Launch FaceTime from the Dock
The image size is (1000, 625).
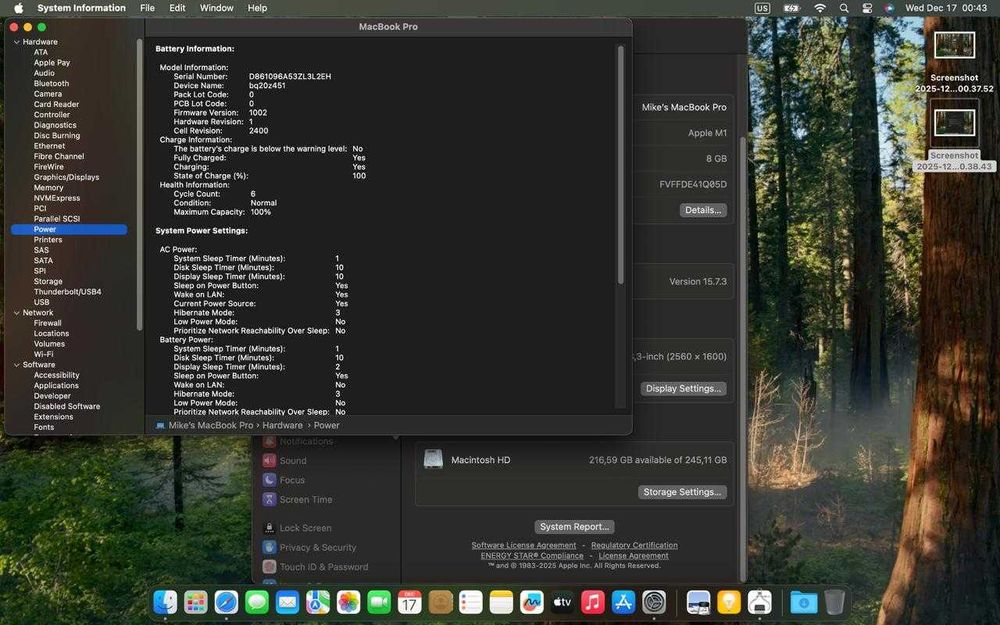click(x=379, y=602)
